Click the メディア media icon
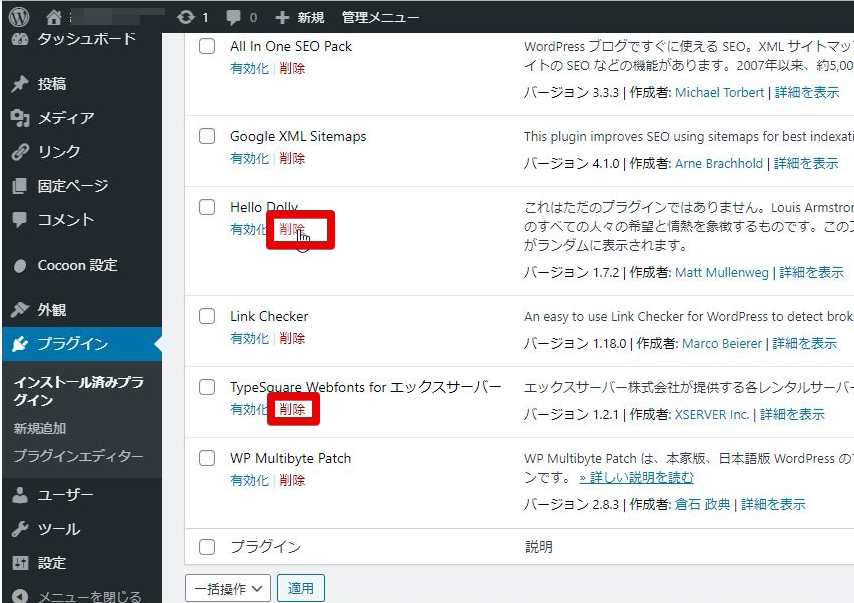 point(20,118)
